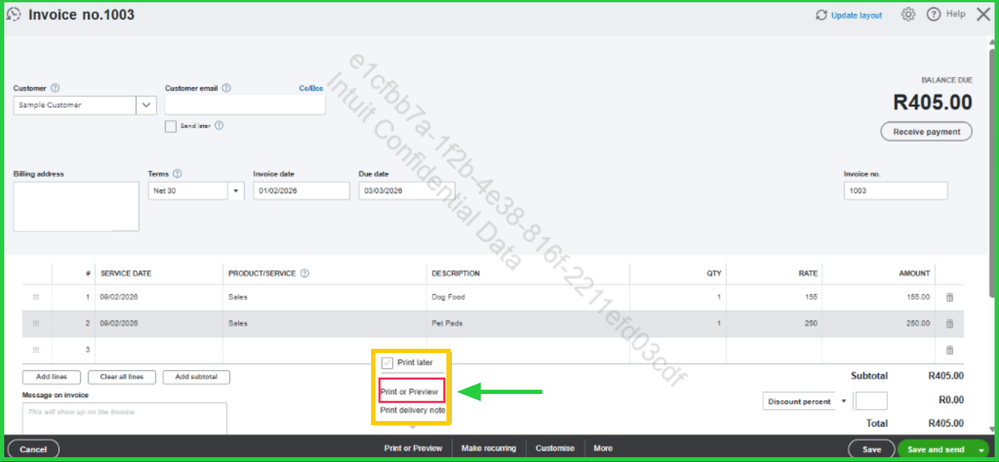
Task: Delete the Dog Food line with trash icon
Action: [x=949, y=297]
